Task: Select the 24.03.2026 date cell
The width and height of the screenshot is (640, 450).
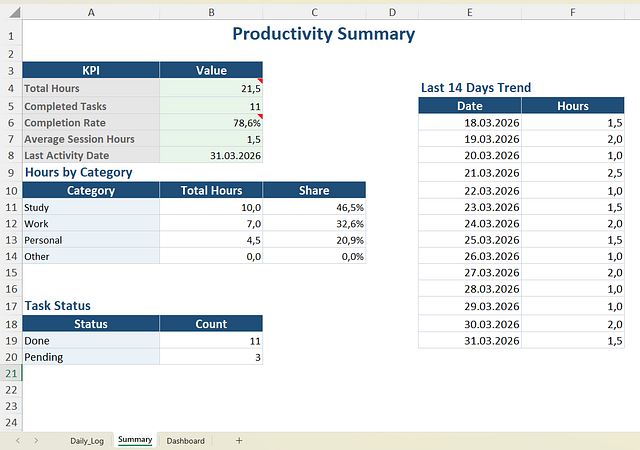Action: coord(470,223)
